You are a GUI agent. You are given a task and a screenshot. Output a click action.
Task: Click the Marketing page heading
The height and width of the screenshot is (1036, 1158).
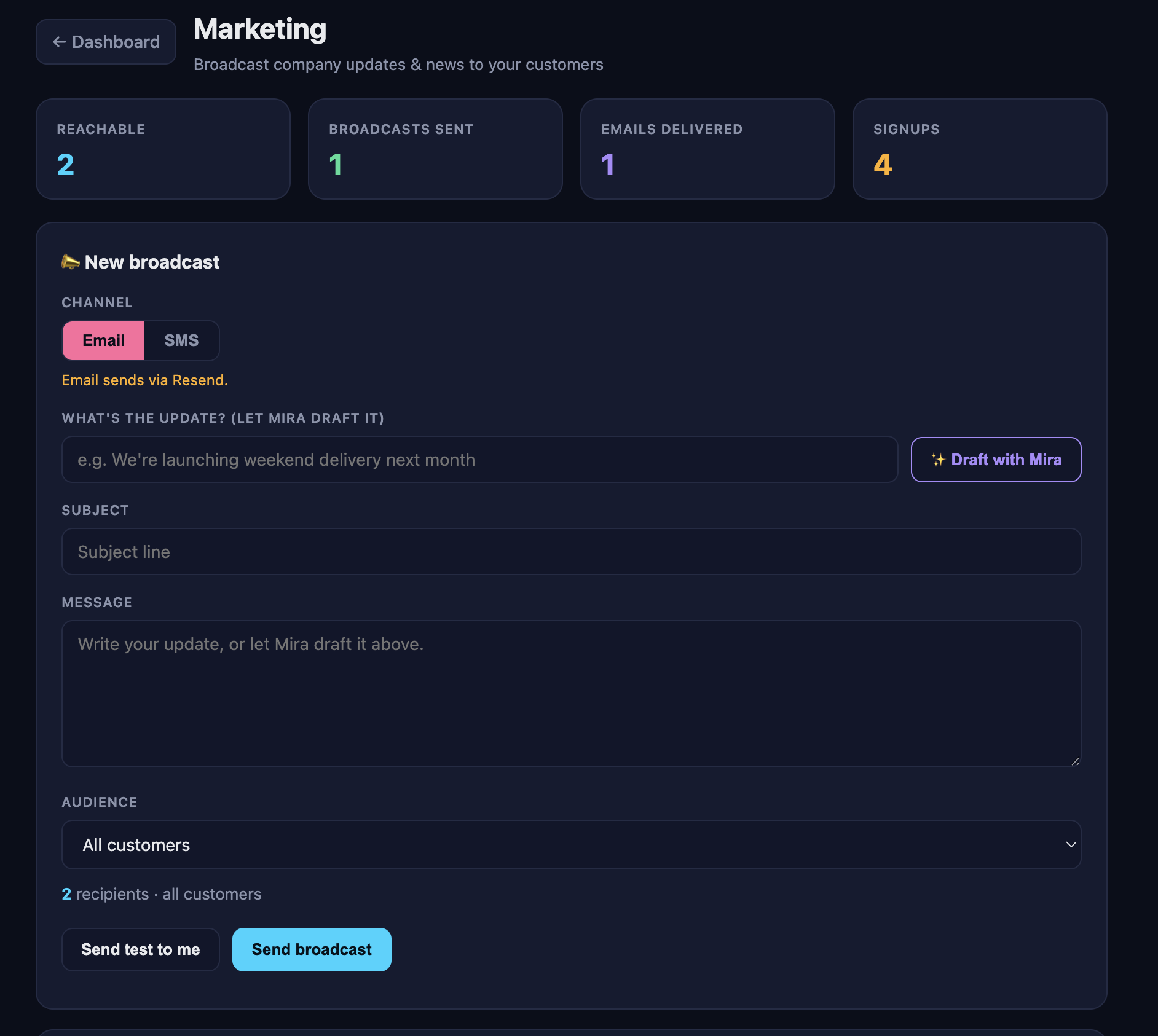(x=260, y=29)
